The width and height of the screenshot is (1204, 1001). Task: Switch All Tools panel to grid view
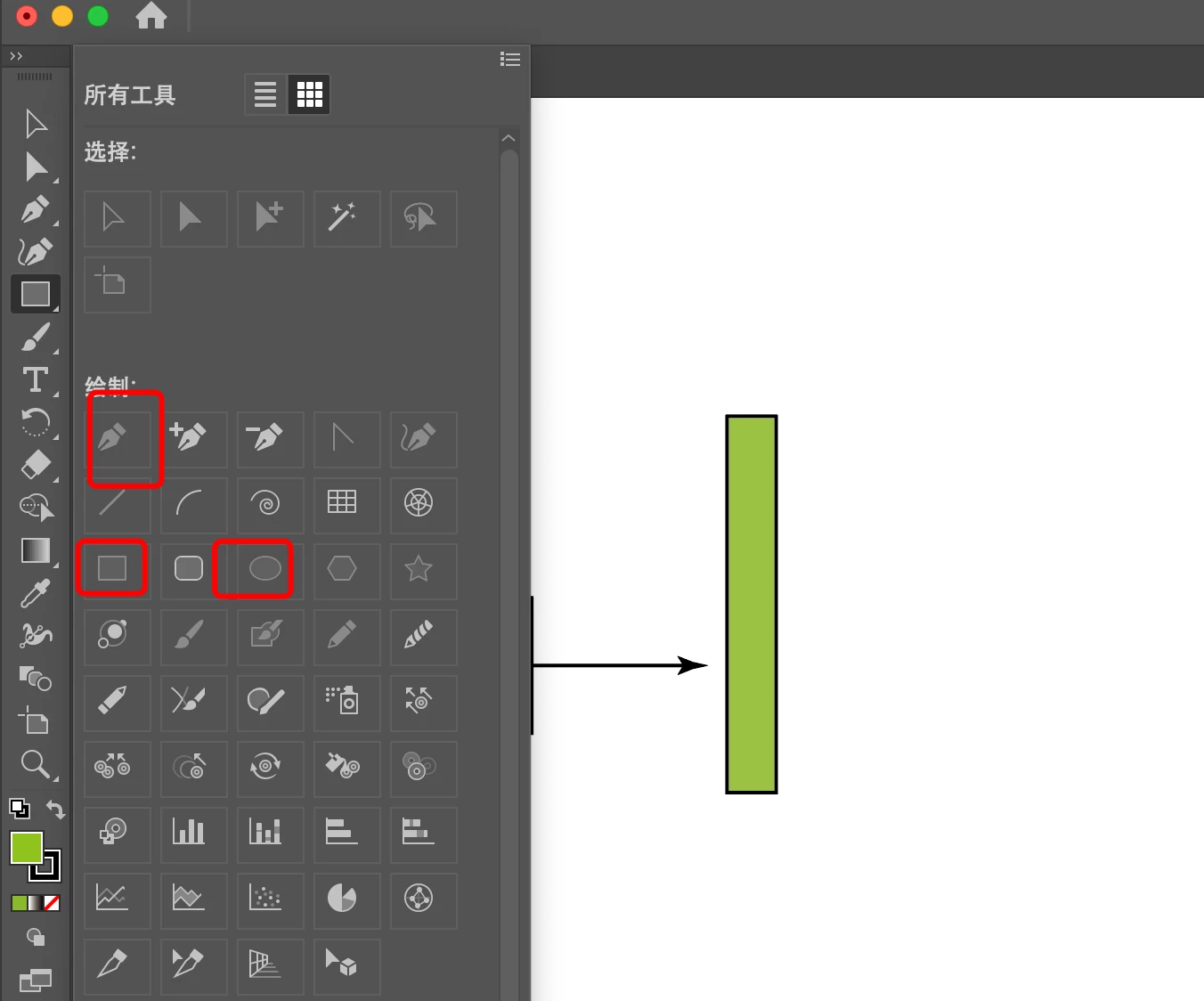click(309, 94)
